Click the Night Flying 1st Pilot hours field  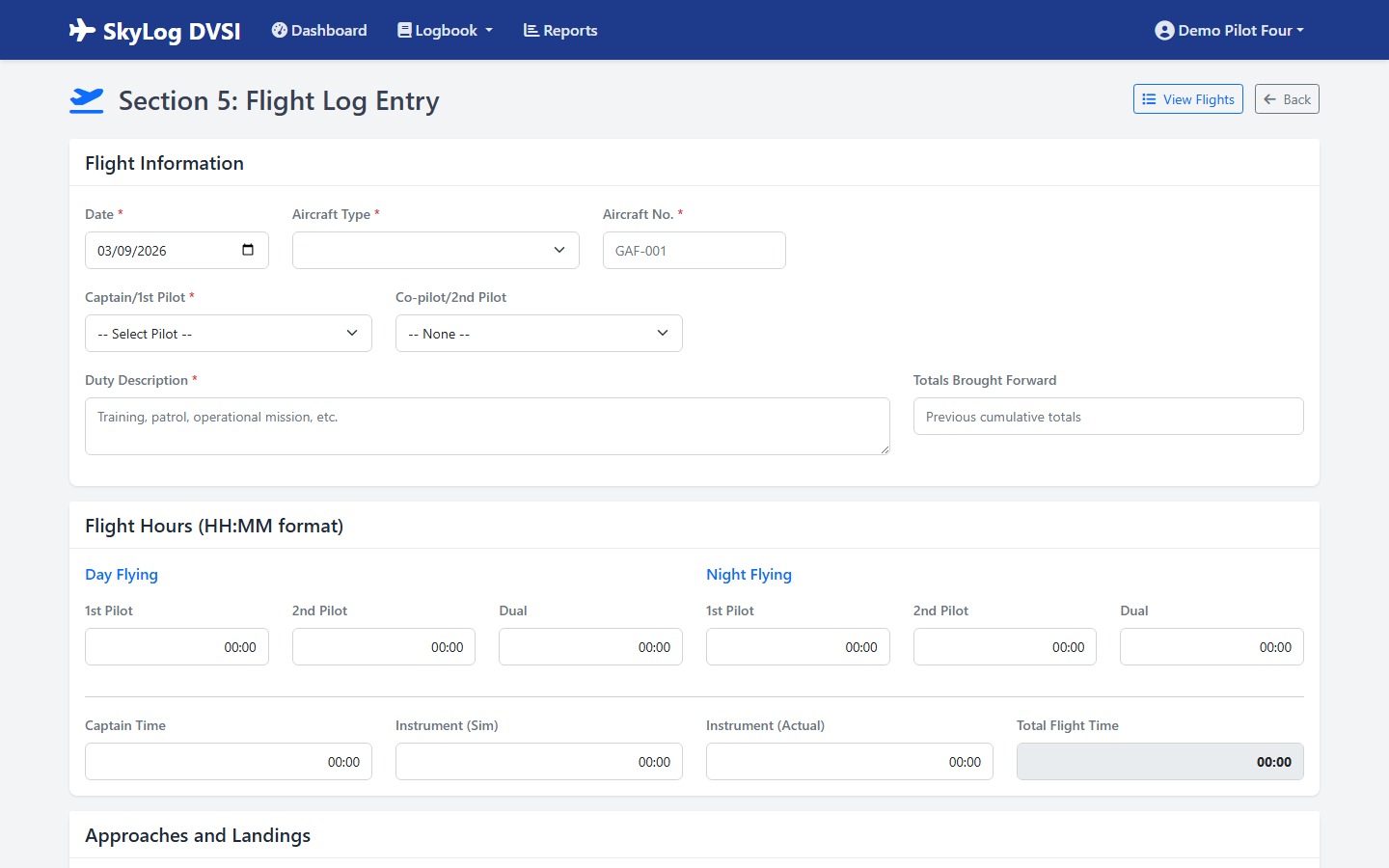tap(798, 647)
